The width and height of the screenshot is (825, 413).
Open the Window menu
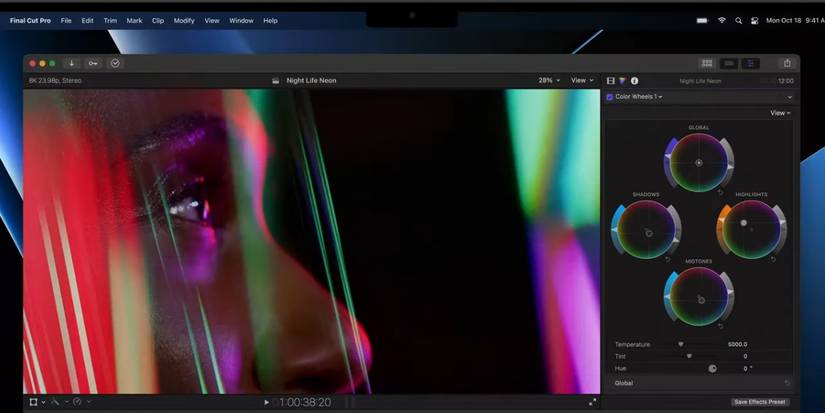pyautogui.click(x=242, y=21)
